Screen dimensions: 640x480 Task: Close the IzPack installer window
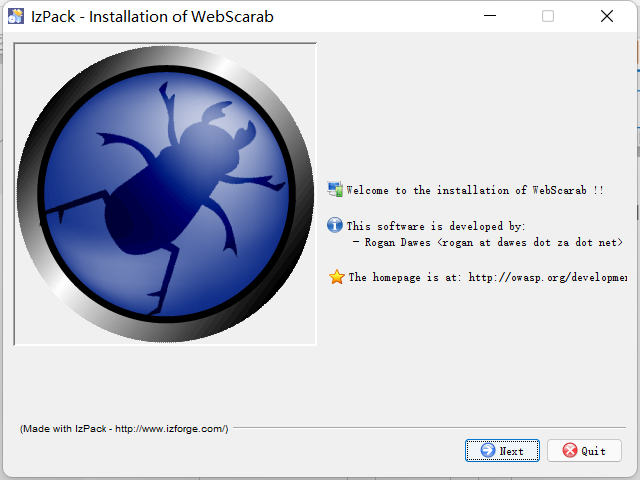click(x=607, y=16)
